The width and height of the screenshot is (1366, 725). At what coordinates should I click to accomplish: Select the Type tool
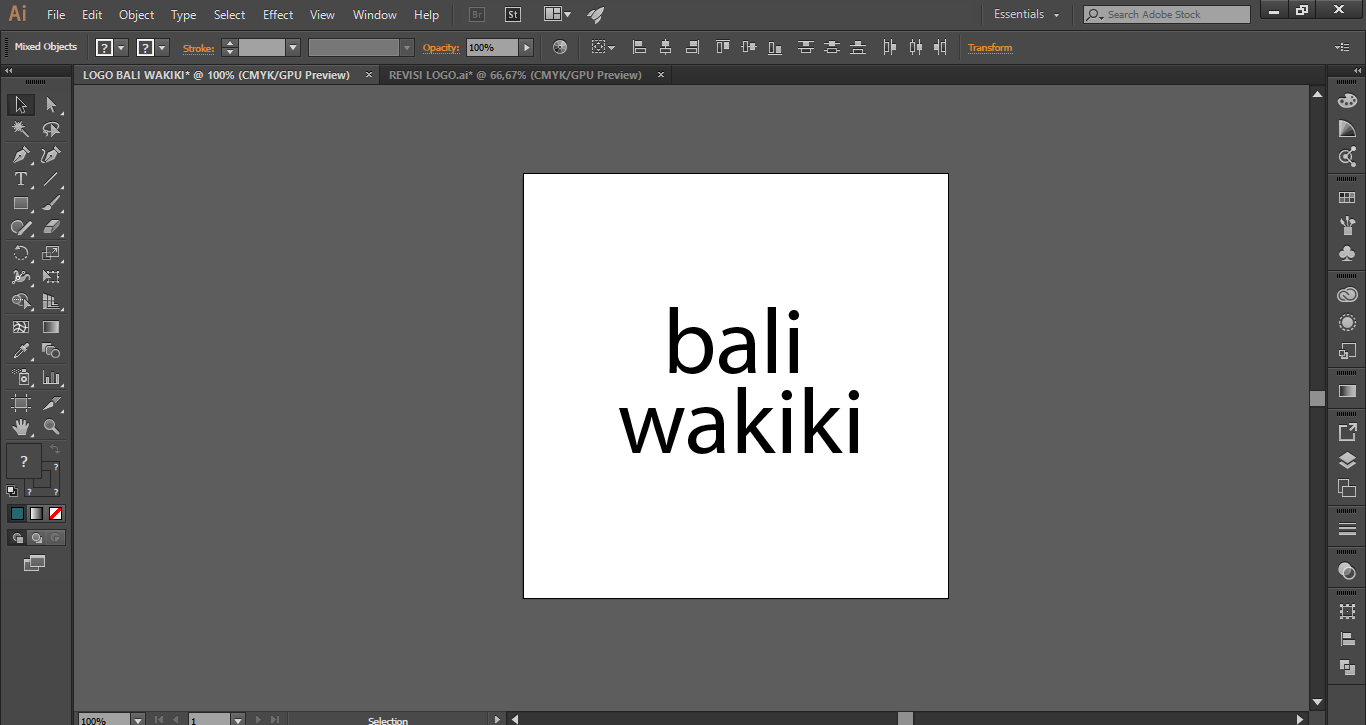coord(20,179)
